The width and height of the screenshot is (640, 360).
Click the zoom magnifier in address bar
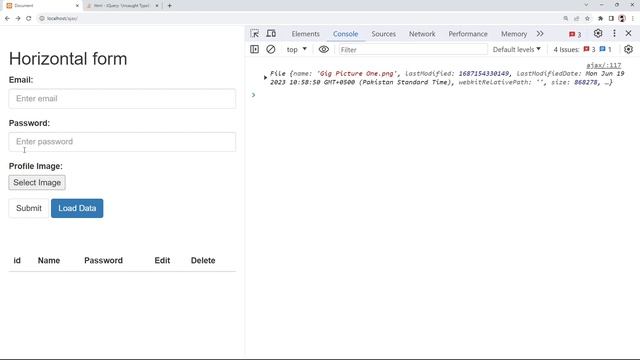(566, 18)
